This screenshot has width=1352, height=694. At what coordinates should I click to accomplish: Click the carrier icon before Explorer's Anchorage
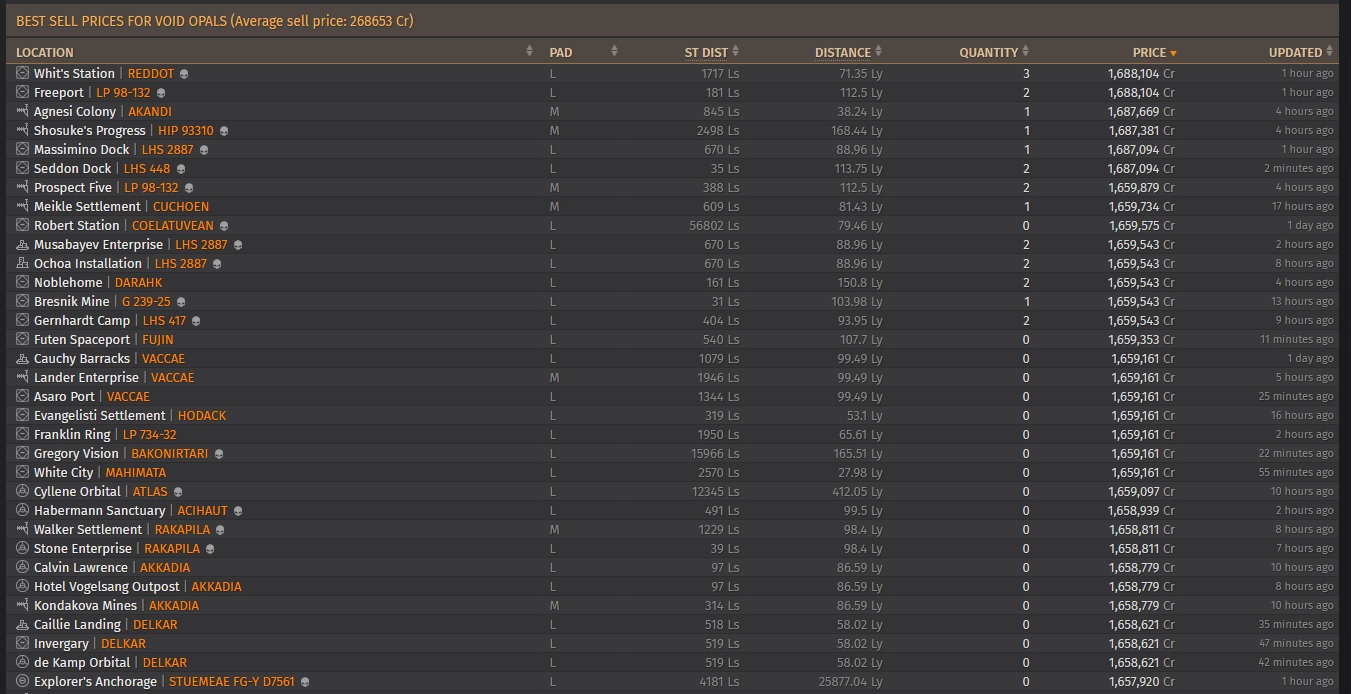pos(23,681)
